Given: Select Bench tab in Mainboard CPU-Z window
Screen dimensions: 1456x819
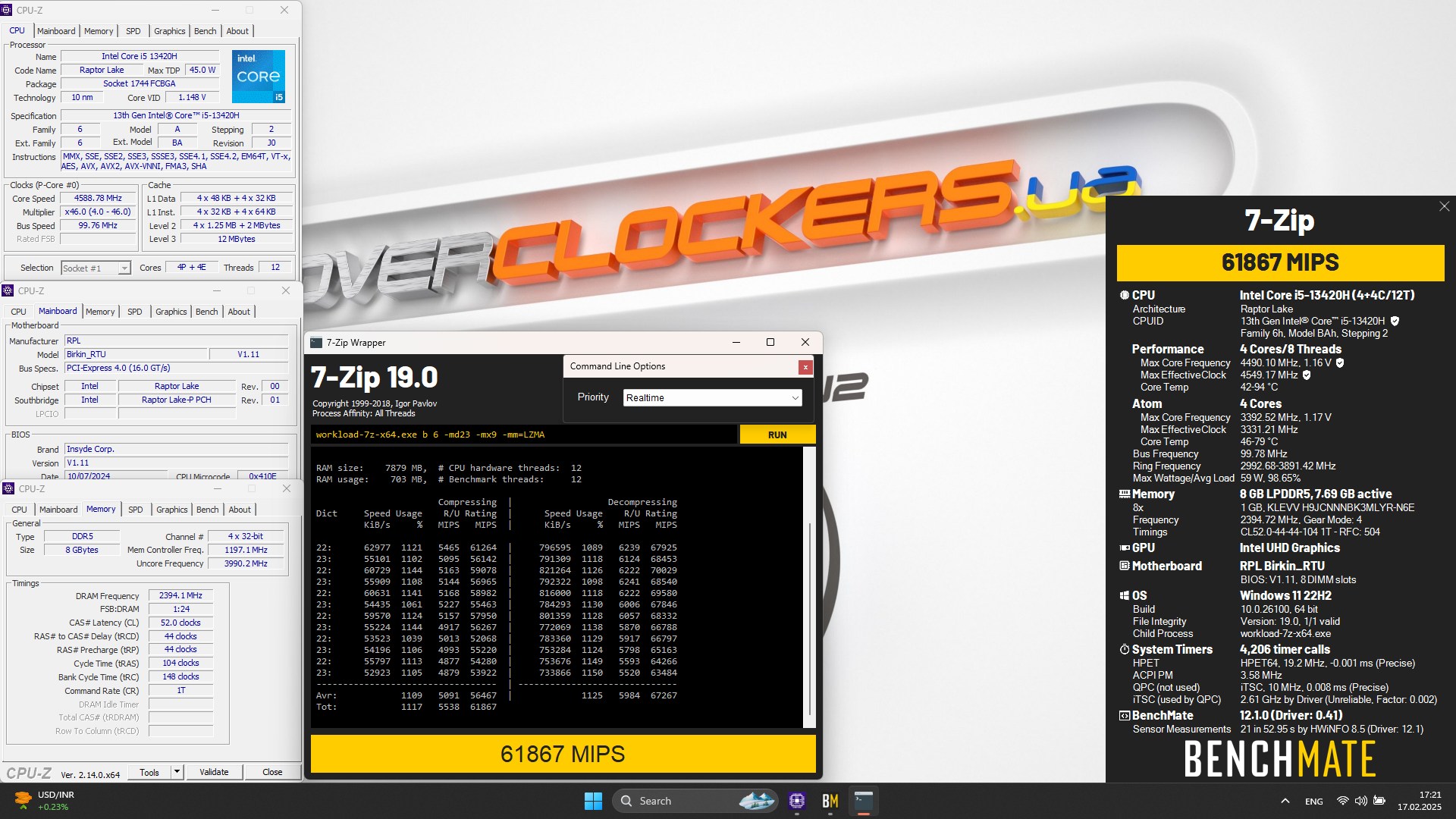Looking at the screenshot, I should pos(206,312).
